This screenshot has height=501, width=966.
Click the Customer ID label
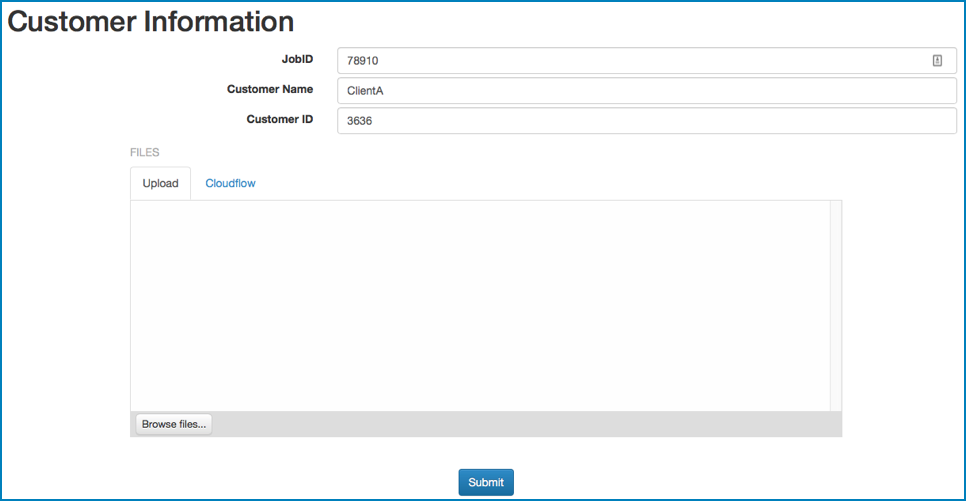280,120
